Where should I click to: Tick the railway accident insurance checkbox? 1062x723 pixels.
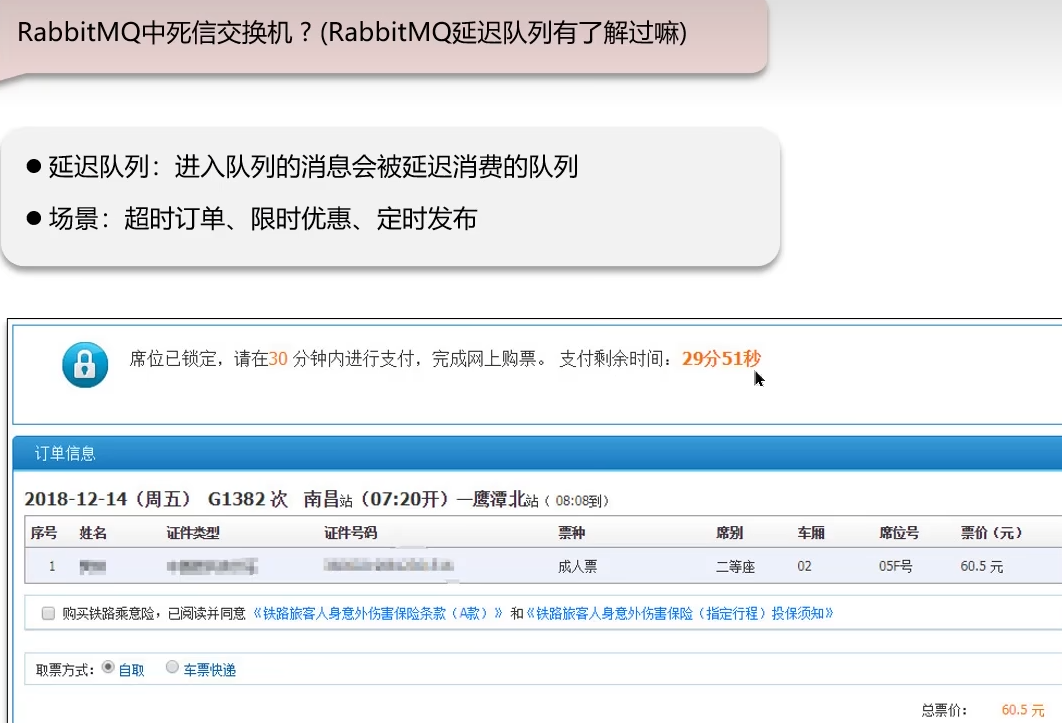point(48,613)
